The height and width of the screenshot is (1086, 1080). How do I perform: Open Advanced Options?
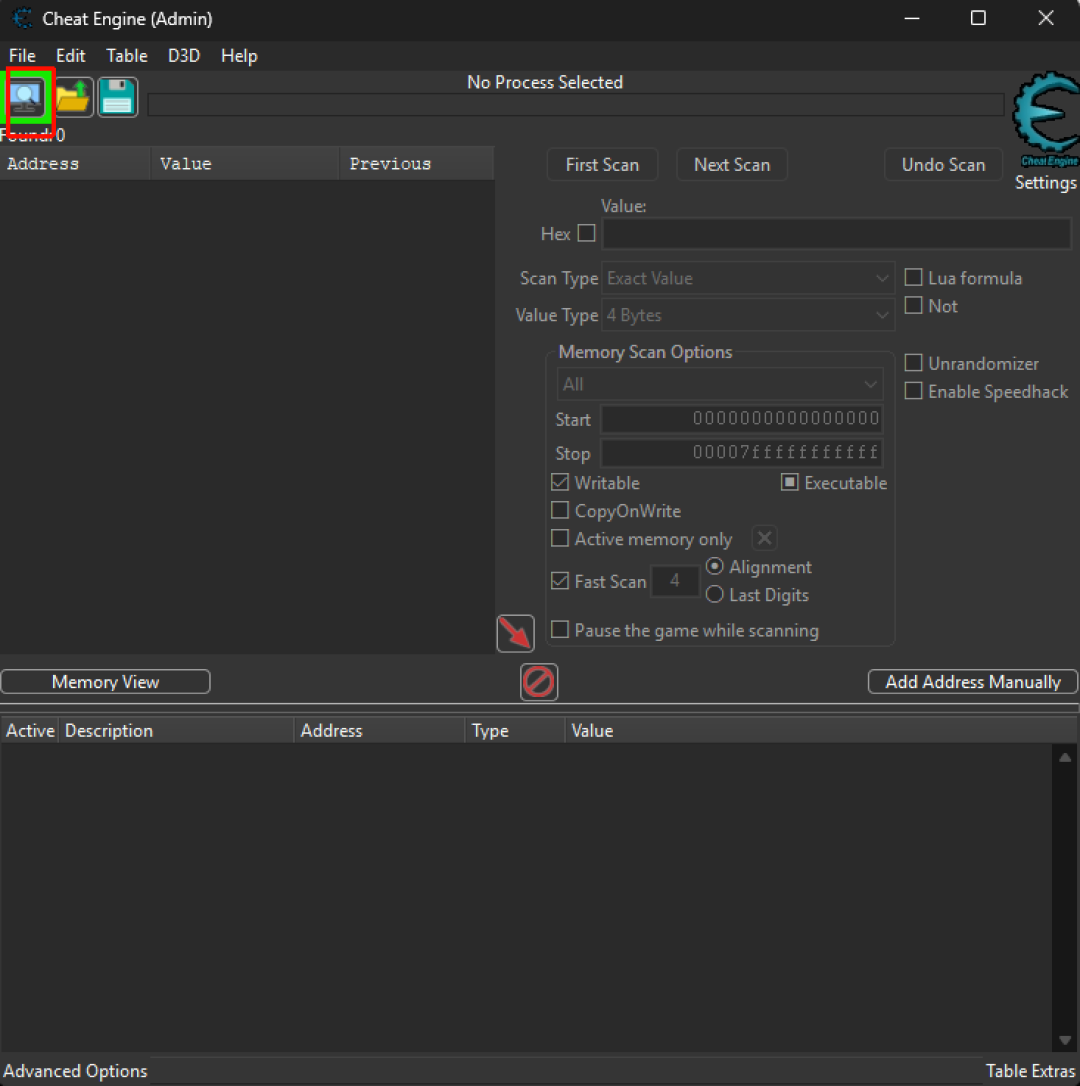tap(76, 1071)
